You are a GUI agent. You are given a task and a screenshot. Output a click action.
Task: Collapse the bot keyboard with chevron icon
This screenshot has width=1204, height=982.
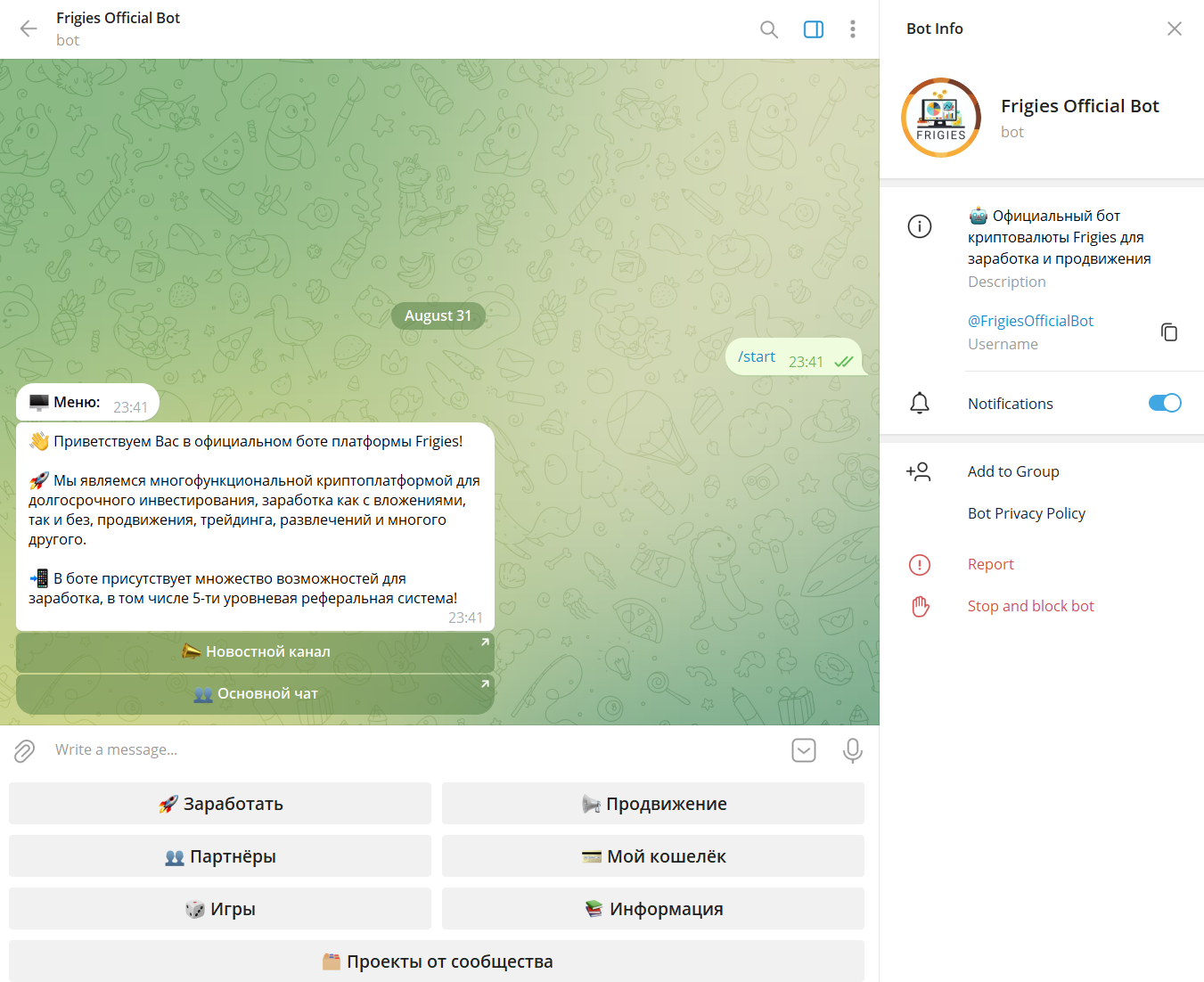pos(804,750)
